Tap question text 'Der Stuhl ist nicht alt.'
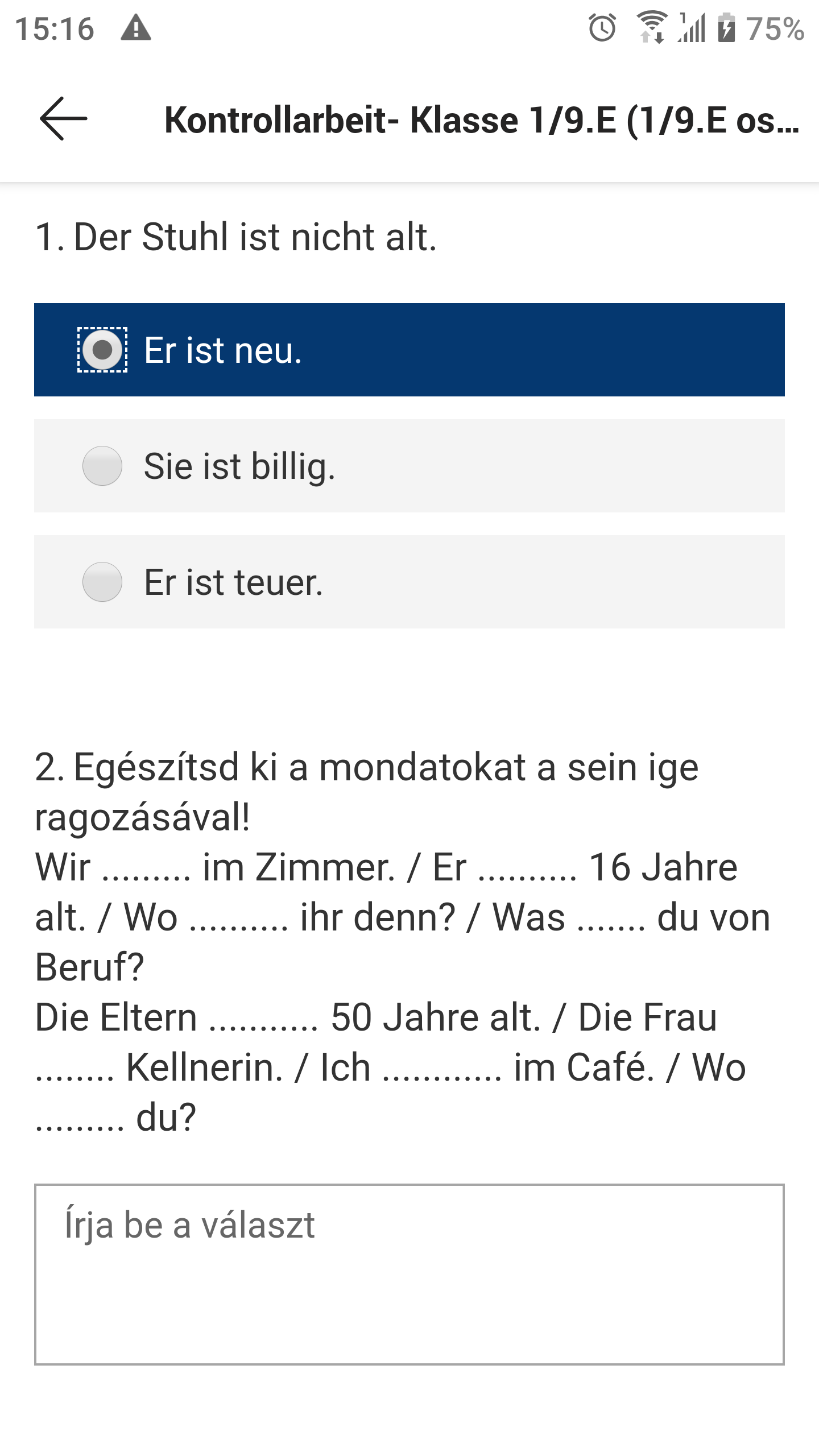The height and width of the screenshot is (1456, 819). tap(236, 237)
